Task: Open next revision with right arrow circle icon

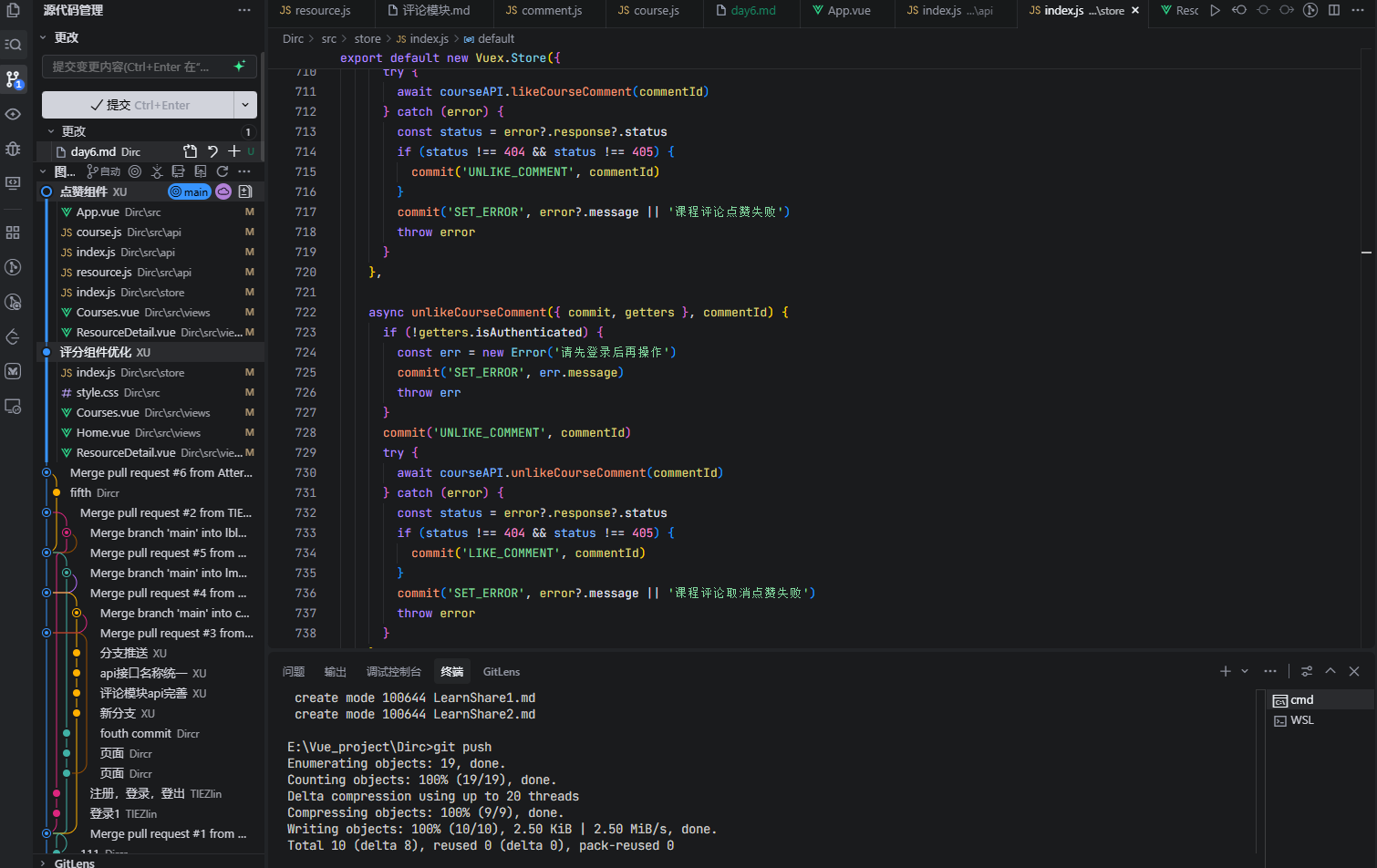Action: [1286, 10]
